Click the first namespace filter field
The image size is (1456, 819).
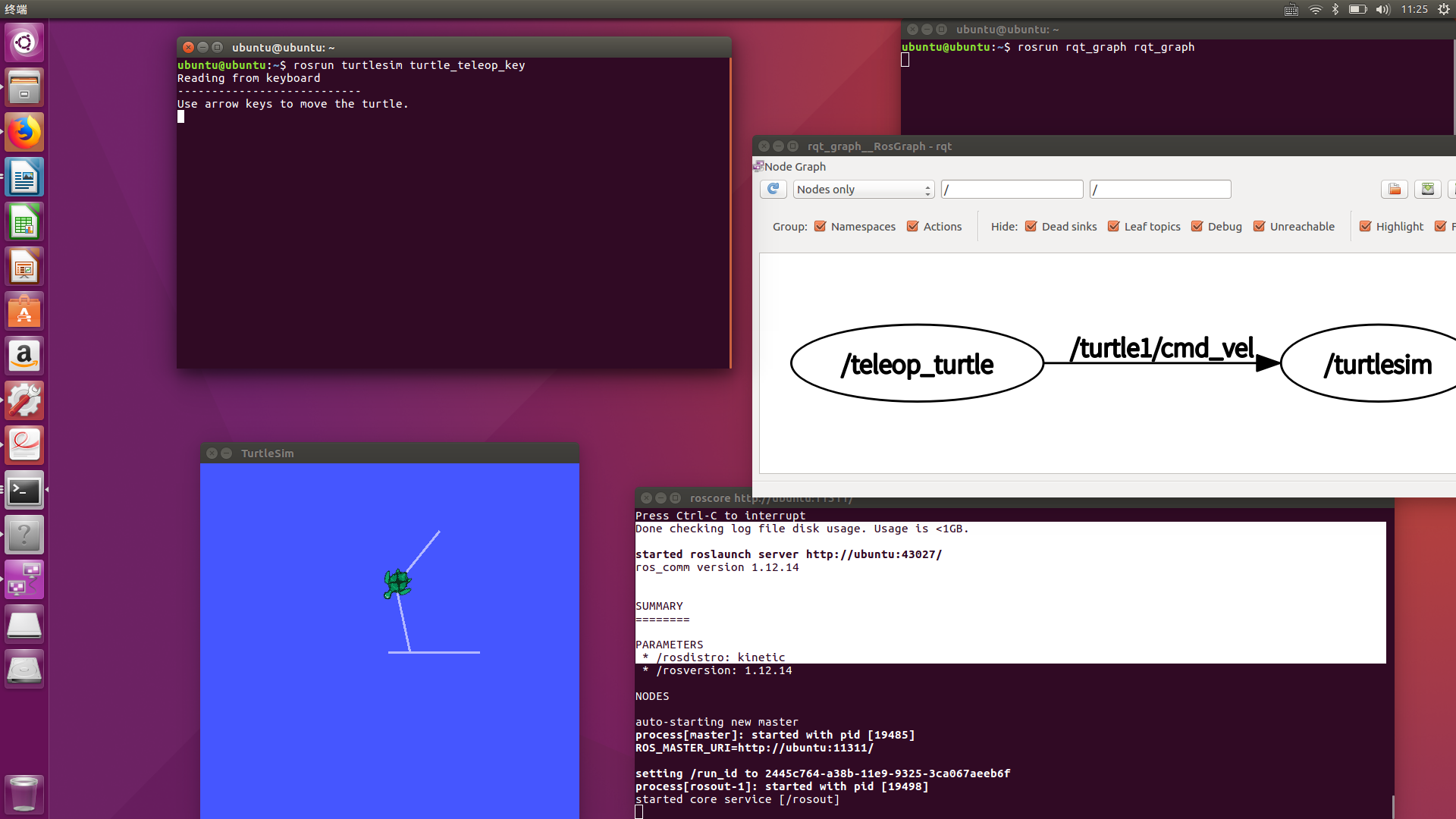1012,189
